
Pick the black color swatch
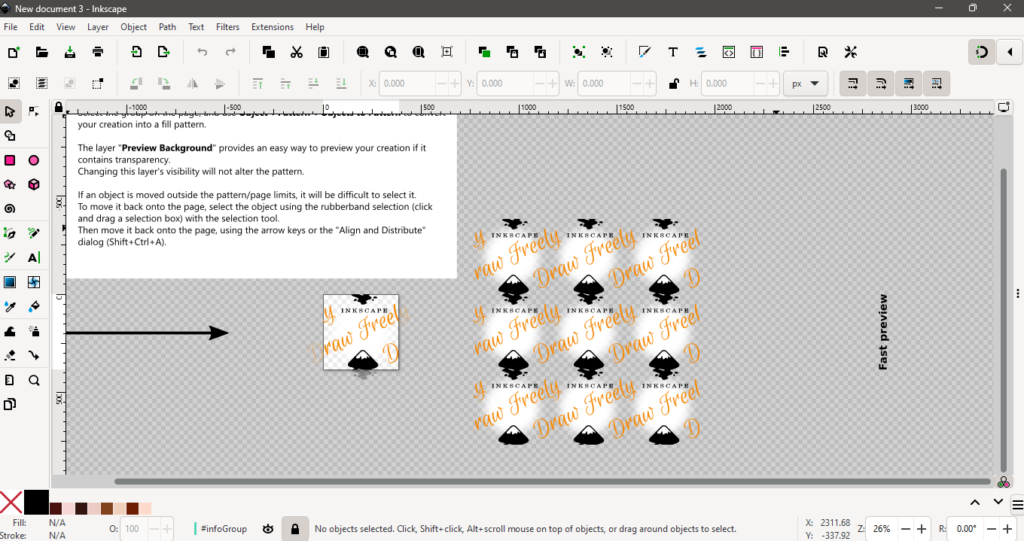click(36, 502)
